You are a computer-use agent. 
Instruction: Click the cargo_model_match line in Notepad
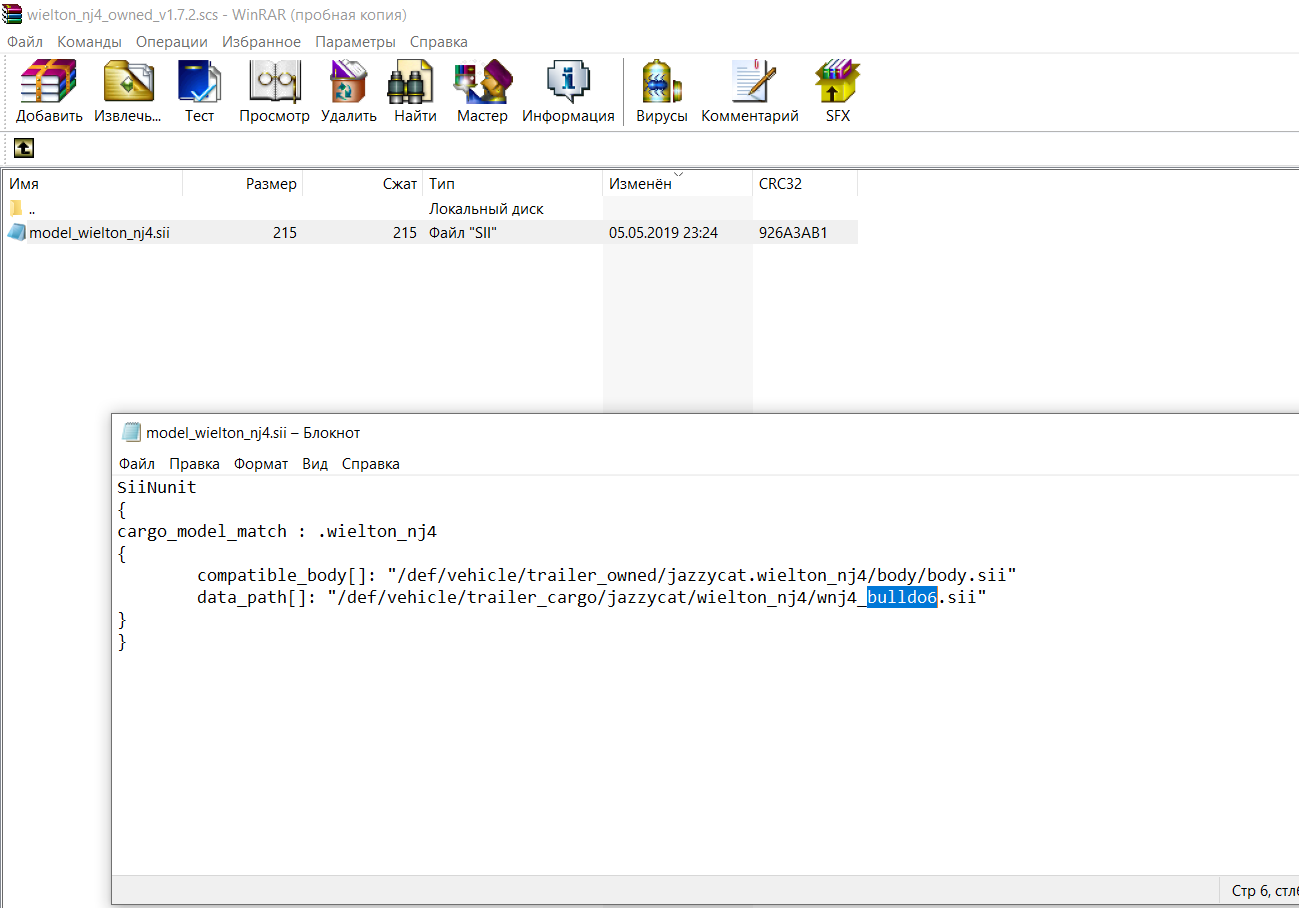[x=277, y=532]
